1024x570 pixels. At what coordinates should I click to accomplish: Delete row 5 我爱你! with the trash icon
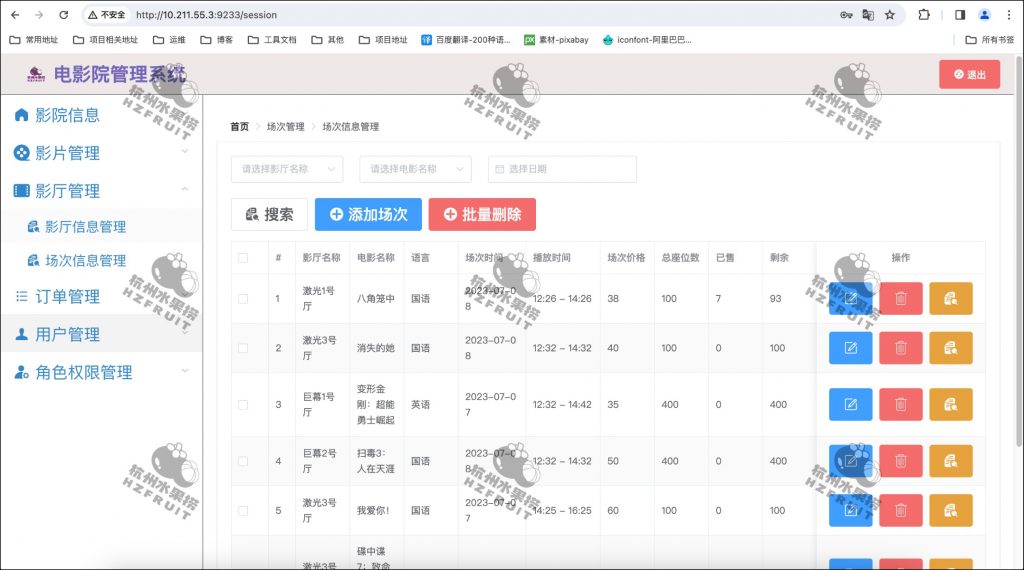(901, 511)
